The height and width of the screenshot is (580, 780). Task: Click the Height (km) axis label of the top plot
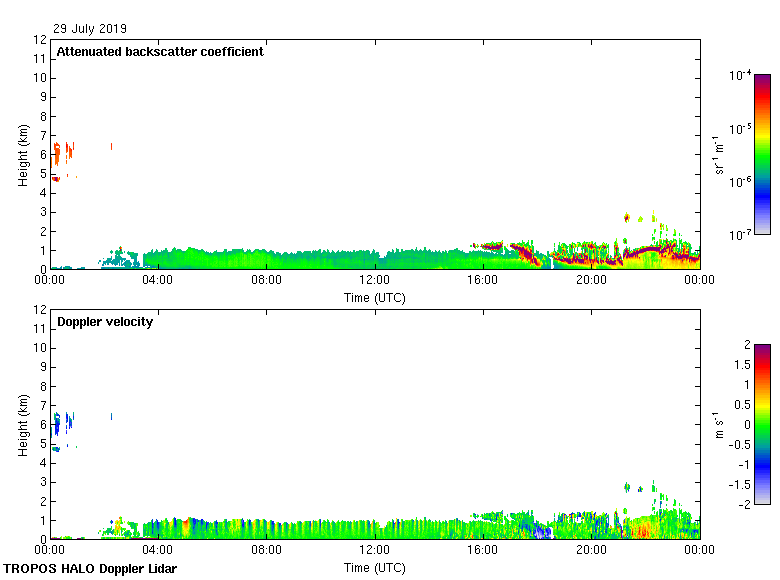[x=23, y=154]
